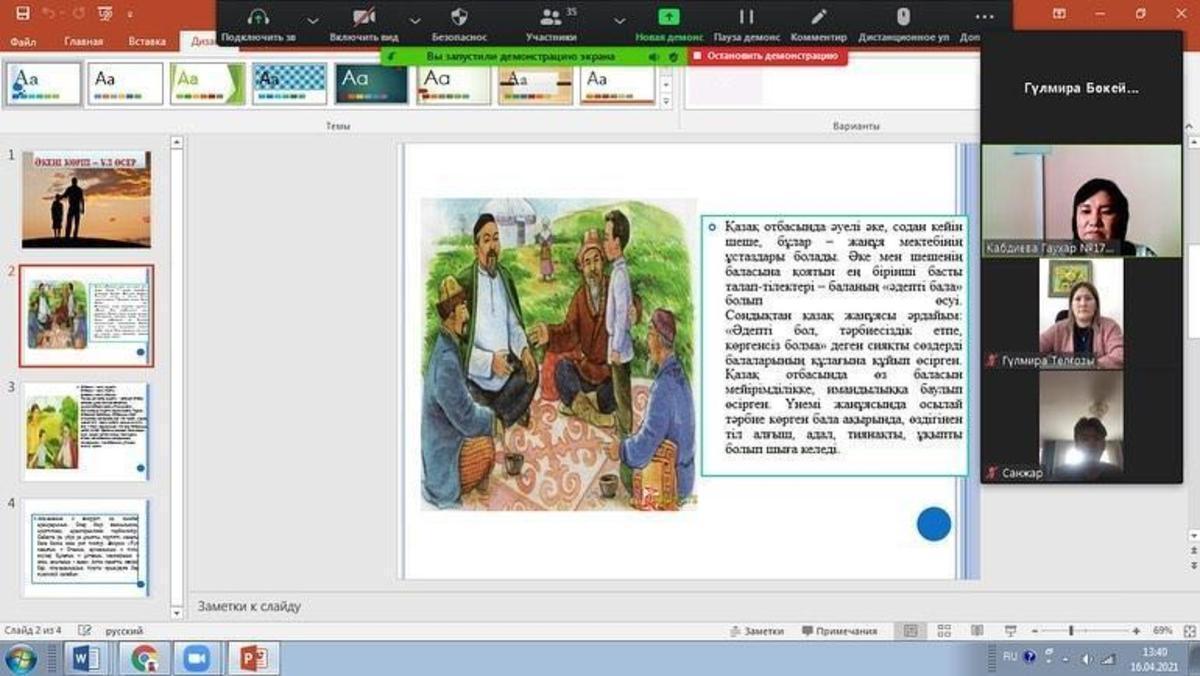Click the Zoom Security shield icon

coord(459,18)
